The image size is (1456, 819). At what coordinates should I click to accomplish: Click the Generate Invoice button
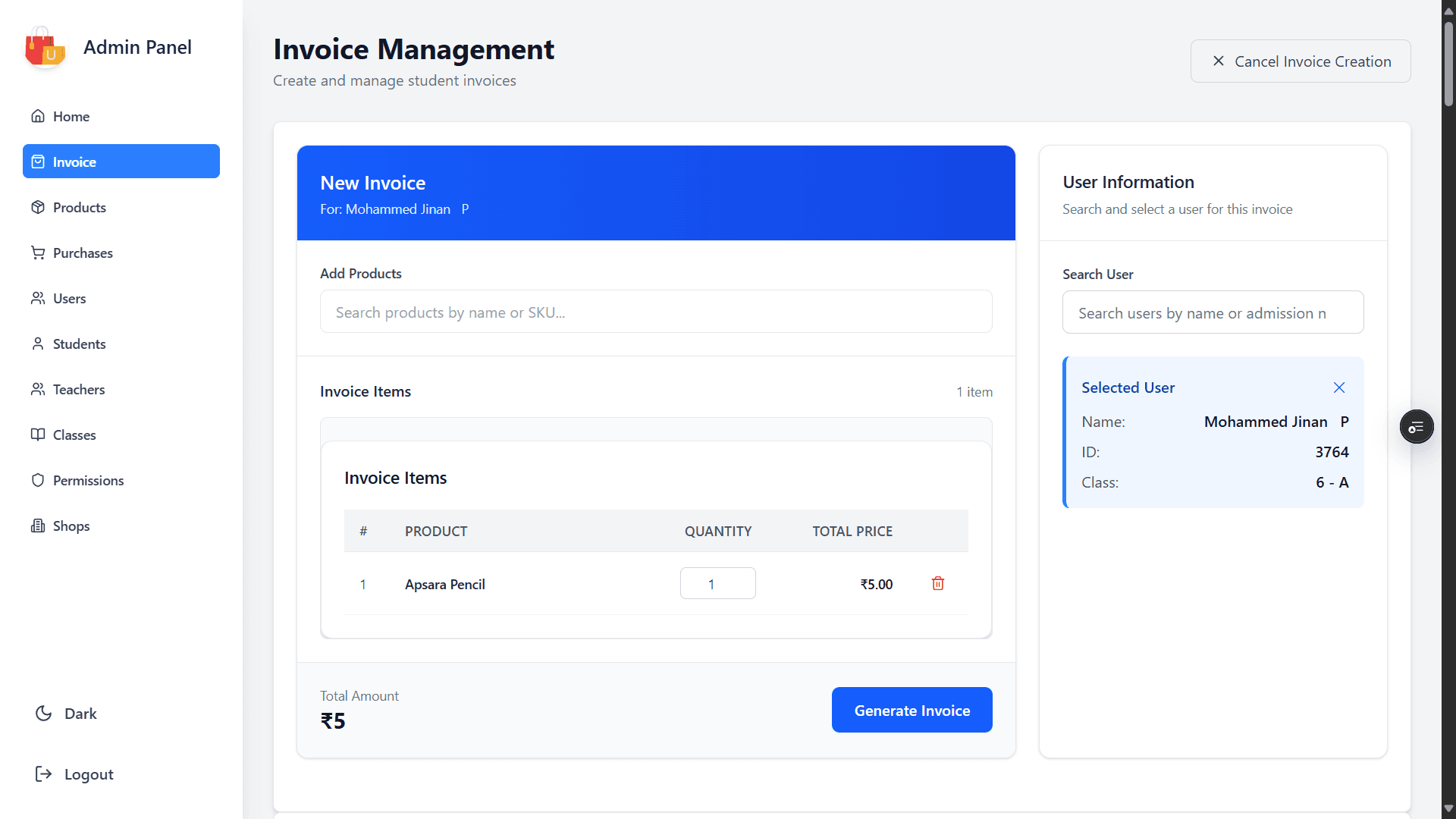pos(912,710)
